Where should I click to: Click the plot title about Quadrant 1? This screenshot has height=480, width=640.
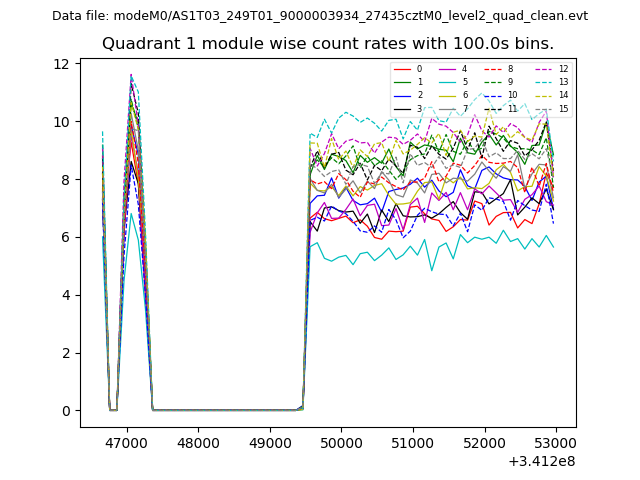[327, 44]
